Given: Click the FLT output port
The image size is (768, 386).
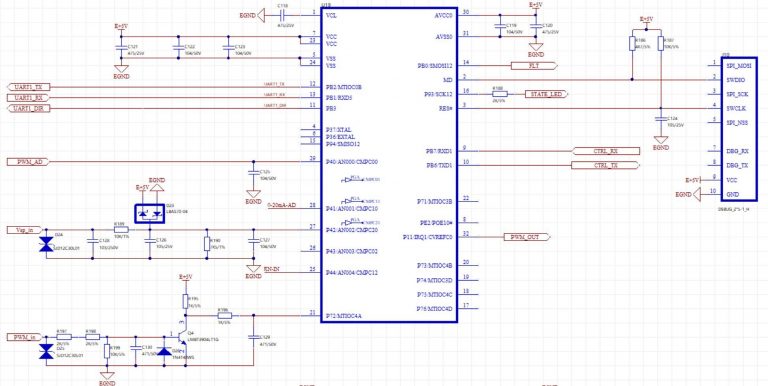Looking at the screenshot, I should point(534,66).
